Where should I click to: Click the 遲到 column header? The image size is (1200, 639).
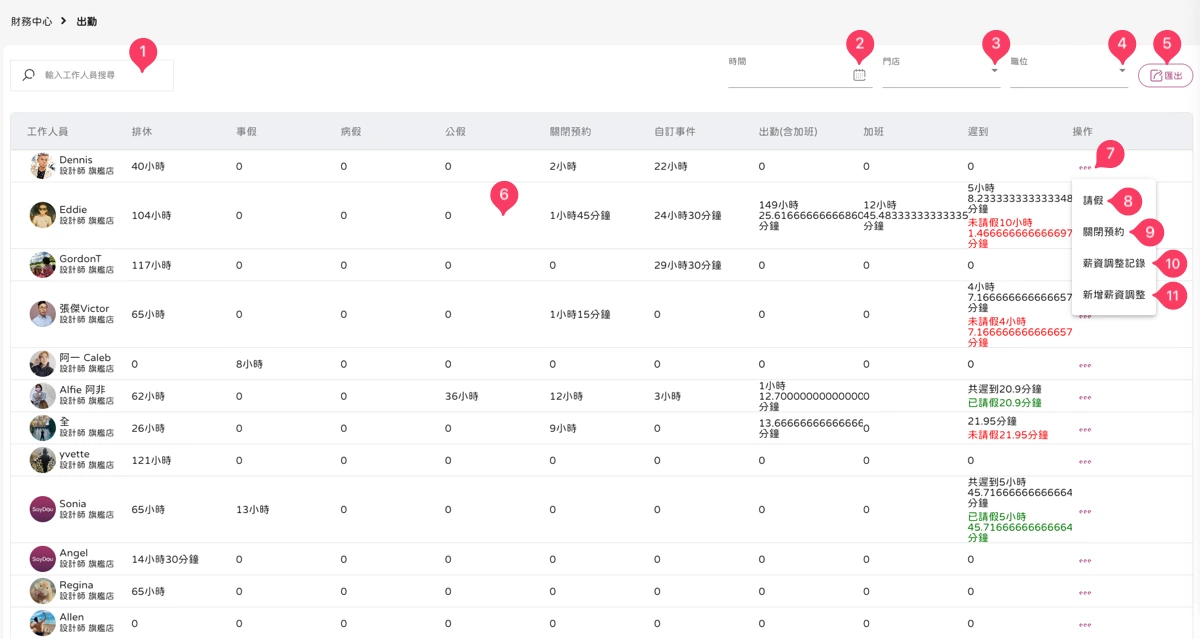pyautogui.click(x=978, y=132)
